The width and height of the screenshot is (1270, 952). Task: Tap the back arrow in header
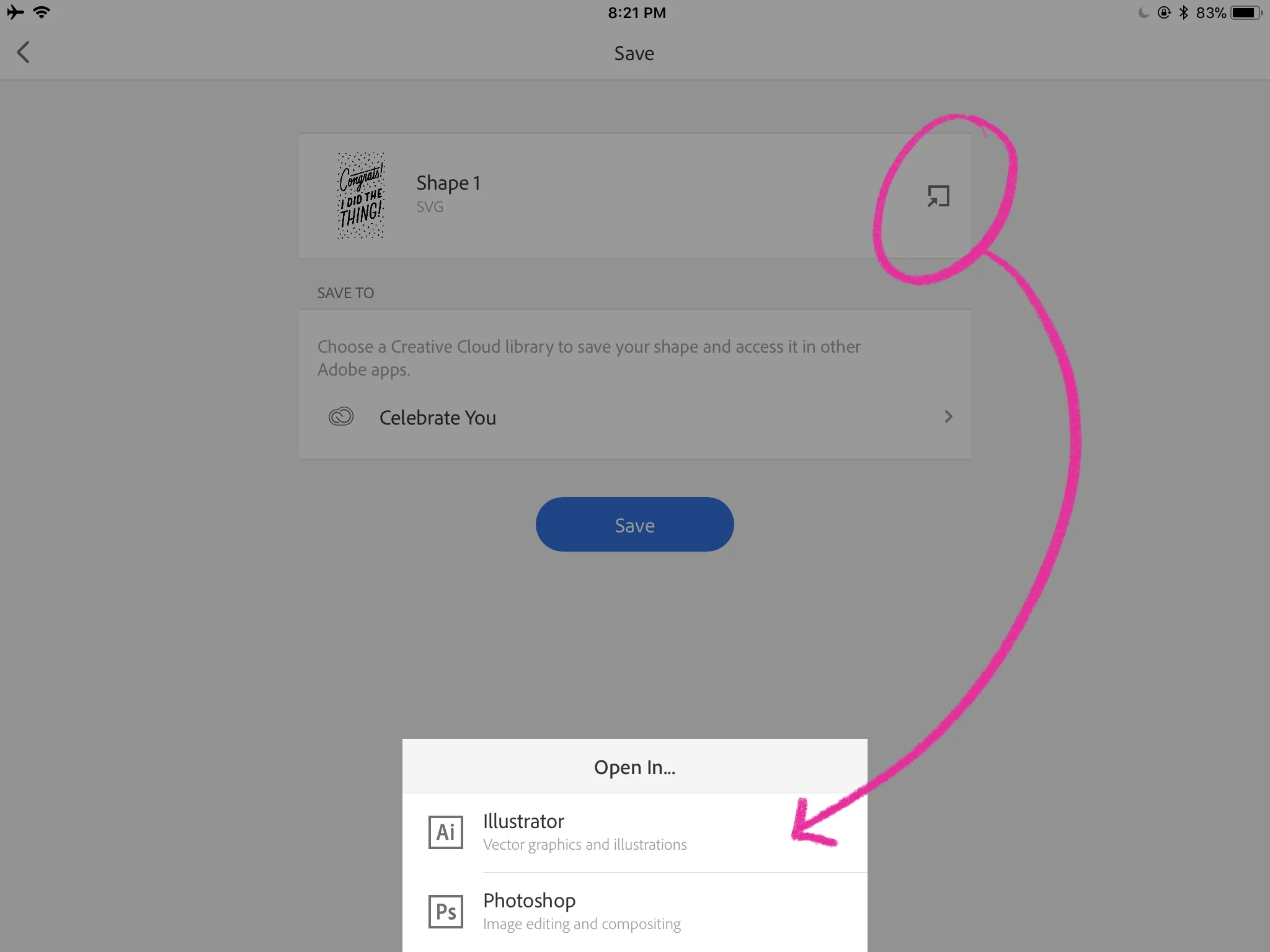point(24,53)
